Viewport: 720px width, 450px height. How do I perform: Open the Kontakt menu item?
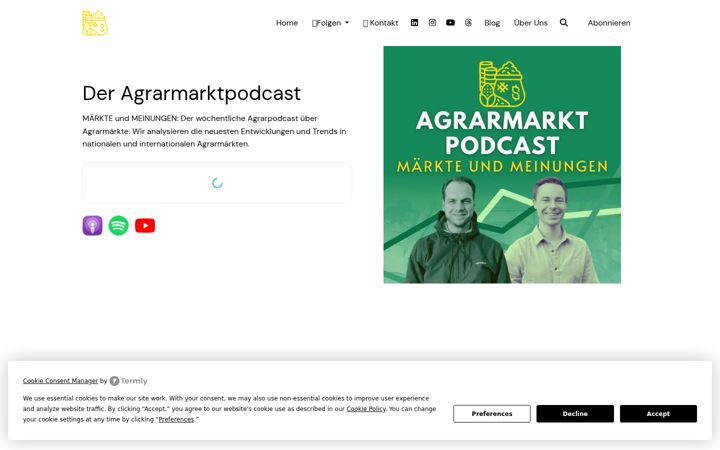tap(381, 23)
